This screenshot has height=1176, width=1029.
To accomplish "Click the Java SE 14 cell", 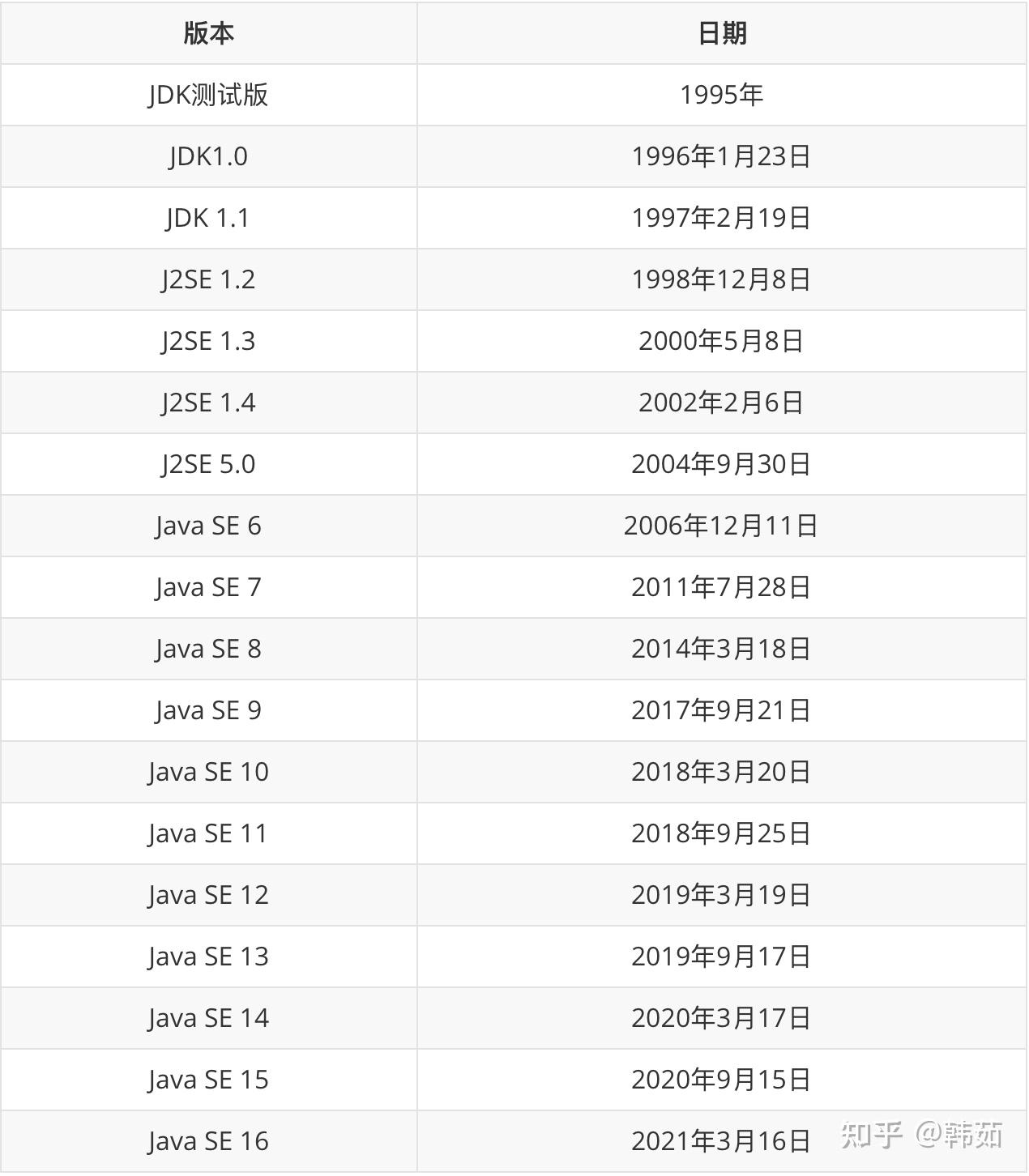I will (208, 1018).
